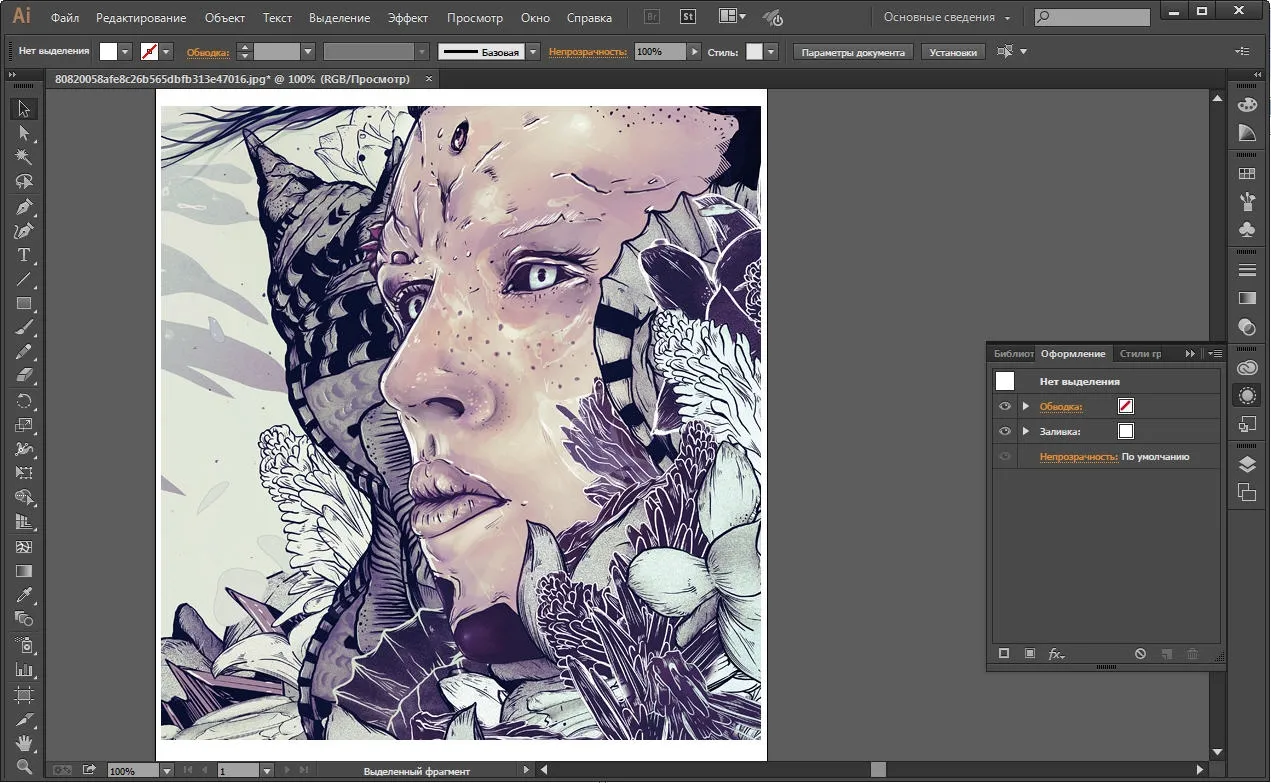Open Adobe Bridge with the Br icon

click(x=652, y=17)
